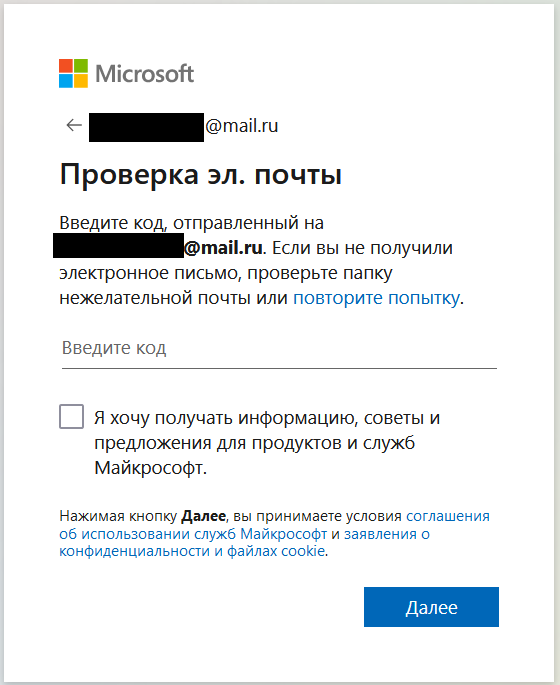Image resolution: width=560 pixels, height=685 pixels.
Task: Open "заявления о конфиденциальности и файлах cookie" link
Action: click(x=245, y=543)
